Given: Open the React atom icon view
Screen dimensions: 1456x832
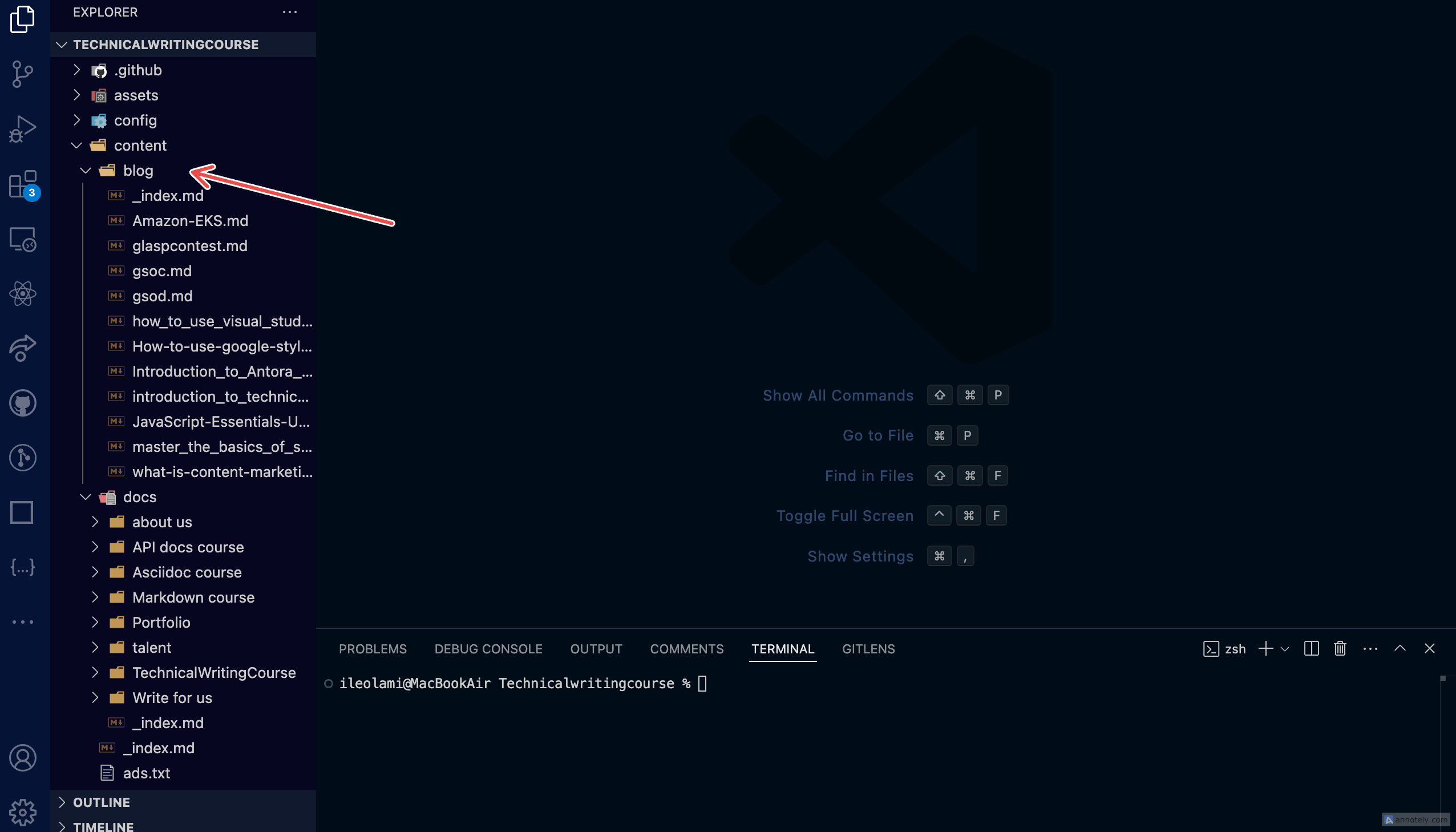Looking at the screenshot, I should pos(22,294).
